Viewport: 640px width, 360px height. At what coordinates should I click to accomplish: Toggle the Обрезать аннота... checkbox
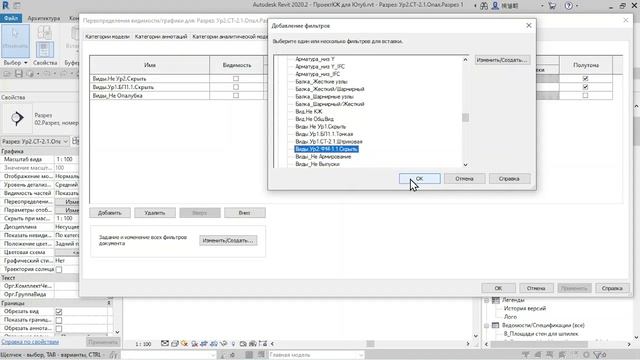point(59,329)
